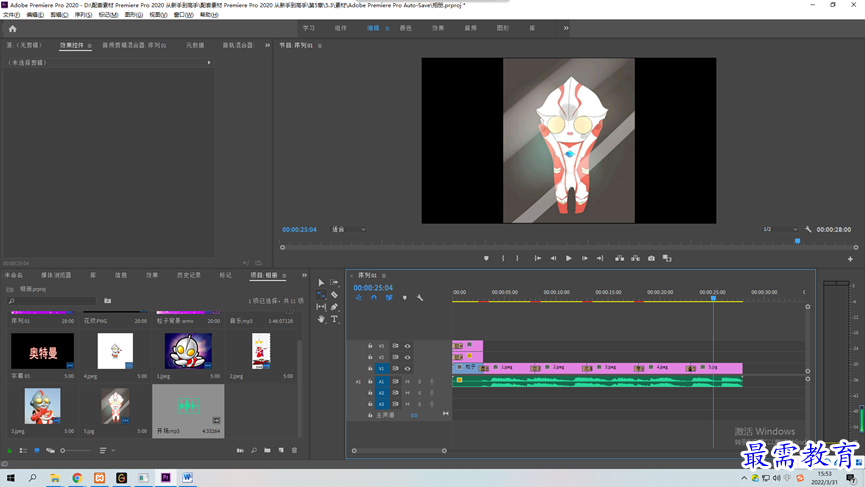Switch to the 颜色 workspace tab
Viewport: 865px width, 487px height.
click(x=405, y=28)
